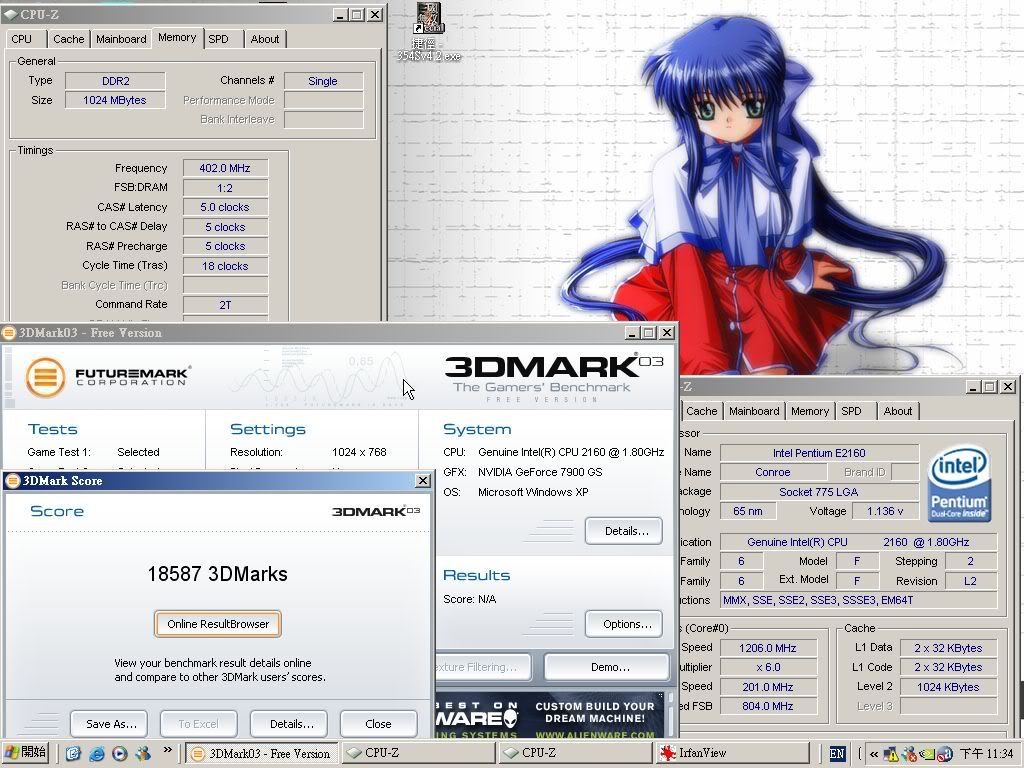Open the Cache tab in top CPU-Z window
Viewport: 1024px width, 768px height.
pyautogui.click(x=68, y=39)
